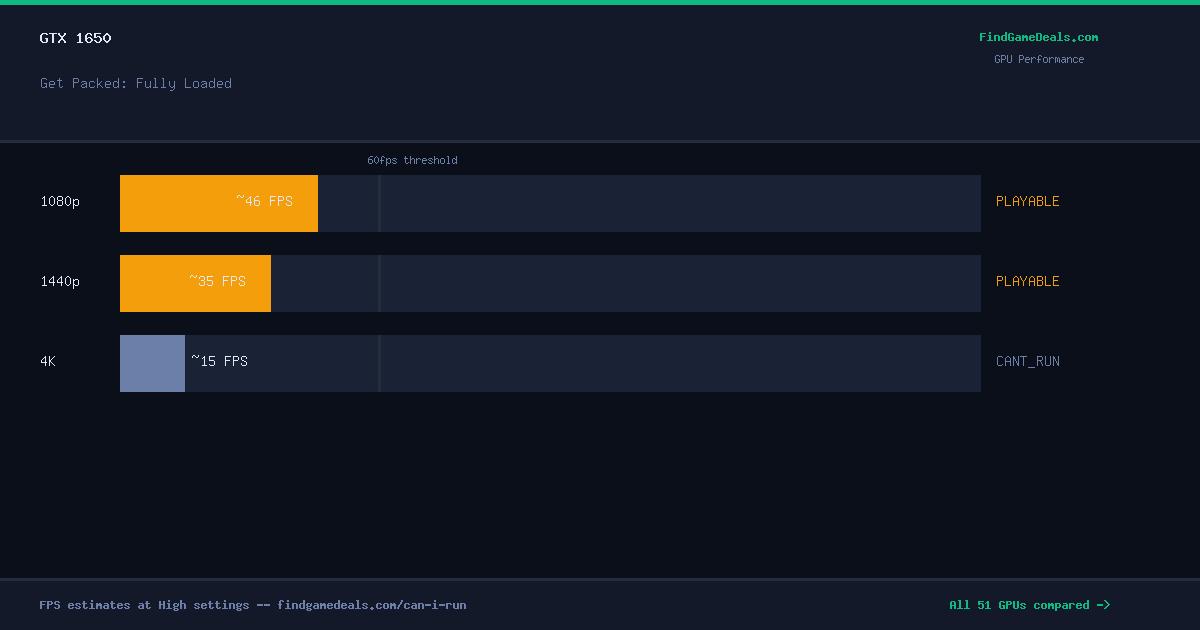The height and width of the screenshot is (630, 1200).
Task: Click the GTX 1650 title
Action: (76, 38)
